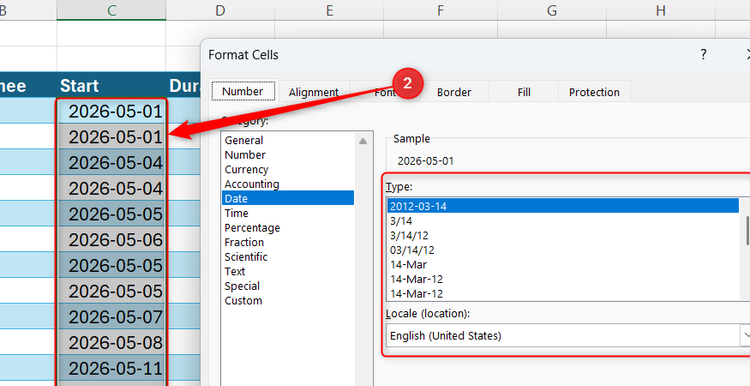This screenshot has height=386, width=750.
Task: Choose the 3/14 date type
Action: [563, 221]
